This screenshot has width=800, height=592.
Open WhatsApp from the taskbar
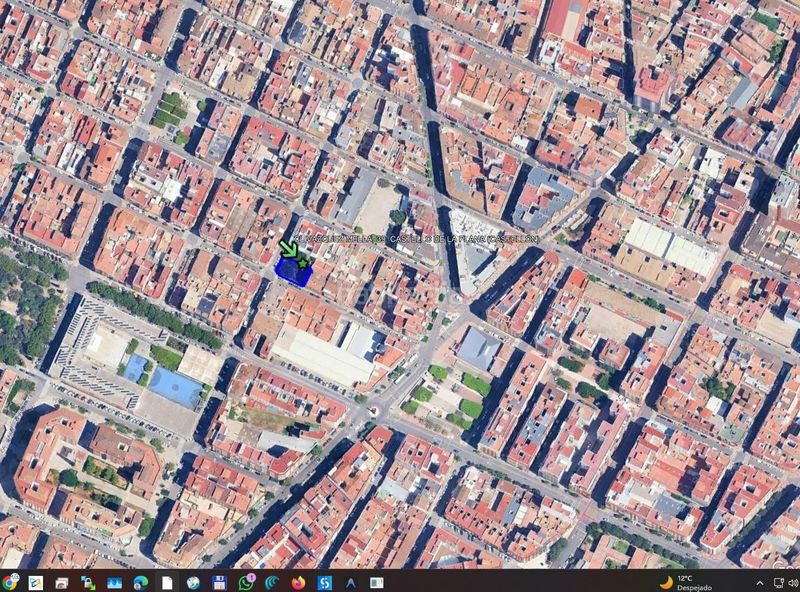pos(246,582)
